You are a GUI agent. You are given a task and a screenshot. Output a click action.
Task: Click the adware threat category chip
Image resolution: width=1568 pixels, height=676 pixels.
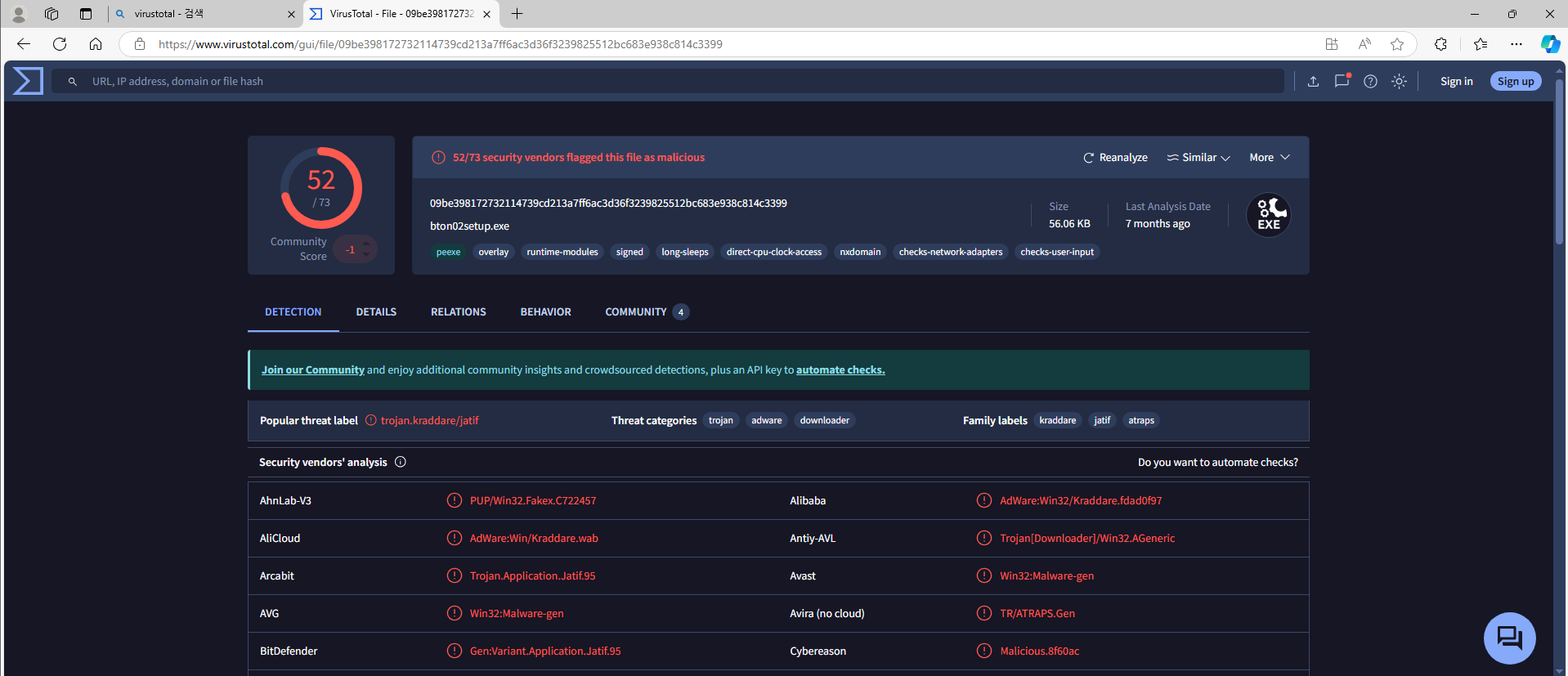(x=767, y=420)
